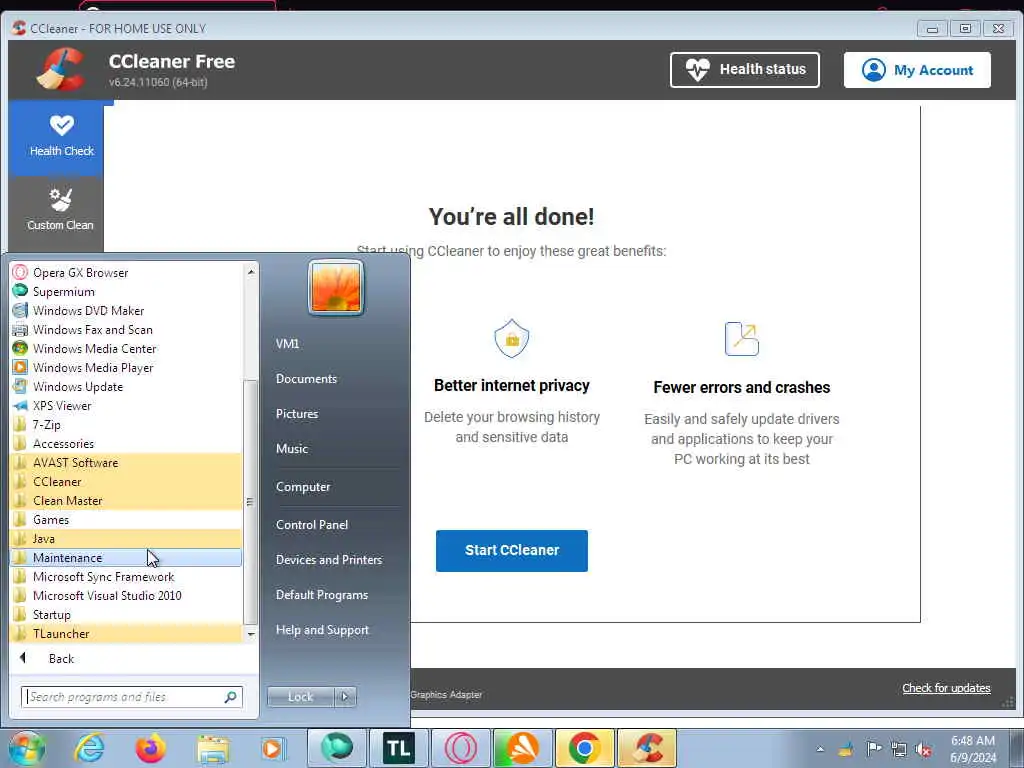Screen dimensions: 1024x768
Task: Click the Search programs and files box
Action: point(131,697)
